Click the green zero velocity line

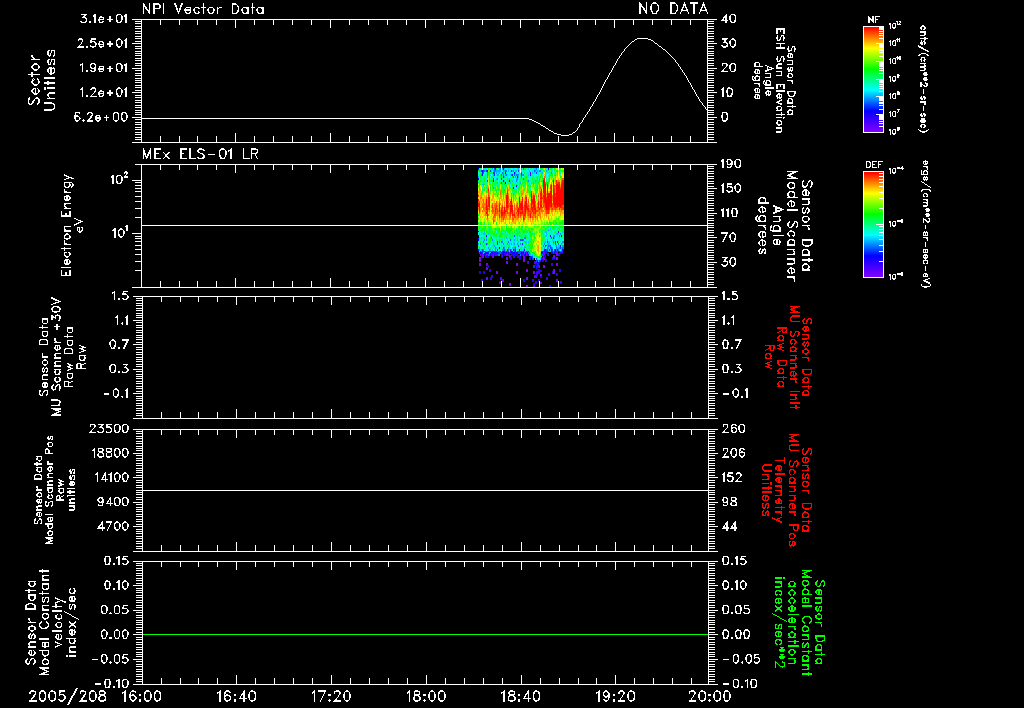tap(424, 634)
